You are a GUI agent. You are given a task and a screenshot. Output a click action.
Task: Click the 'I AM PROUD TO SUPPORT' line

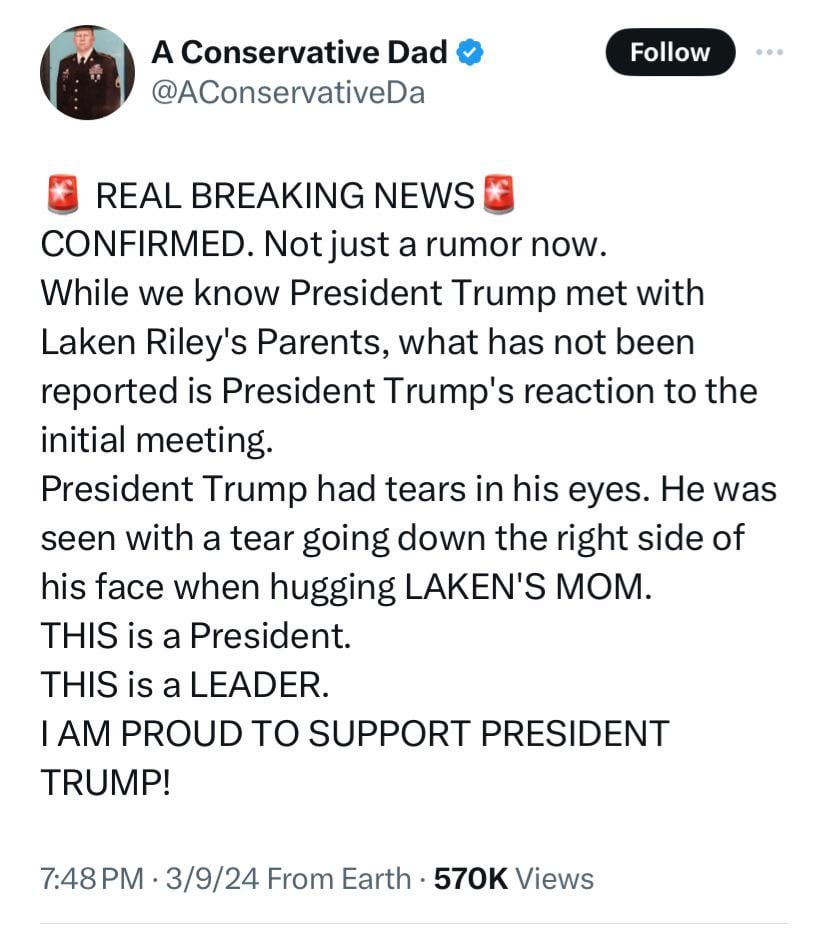tap(354, 734)
